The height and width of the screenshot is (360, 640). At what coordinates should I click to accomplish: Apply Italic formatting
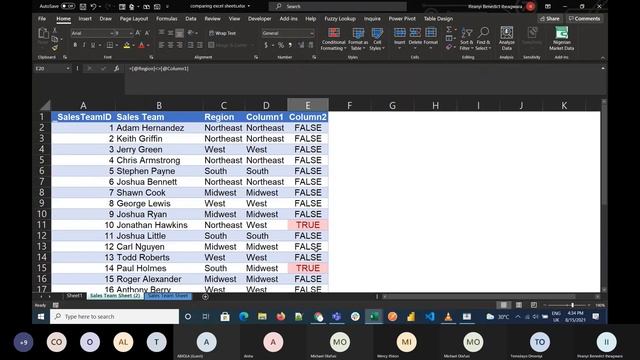(84, 45)
